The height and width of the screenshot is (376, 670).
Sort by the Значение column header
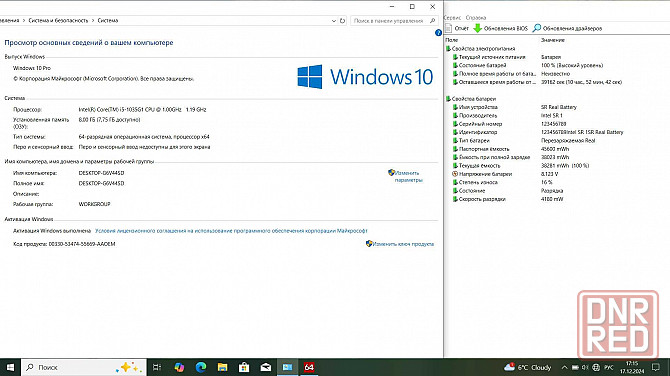point(552,40)
